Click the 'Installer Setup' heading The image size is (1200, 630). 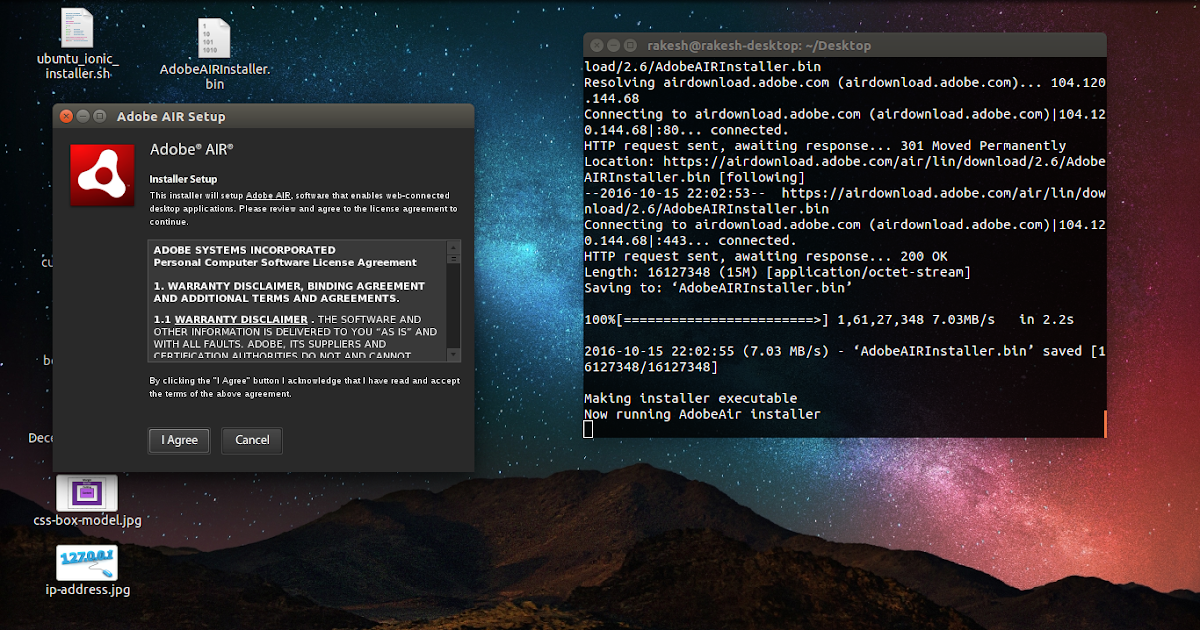point(183,179)
